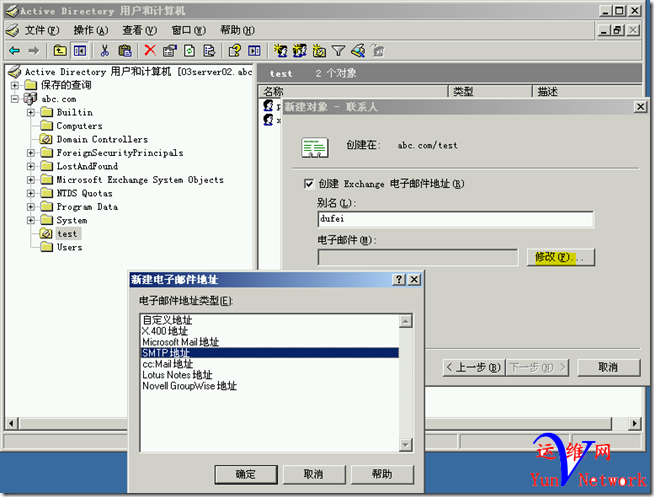Click the greyed add to group icon

click(x=377, y=51)
